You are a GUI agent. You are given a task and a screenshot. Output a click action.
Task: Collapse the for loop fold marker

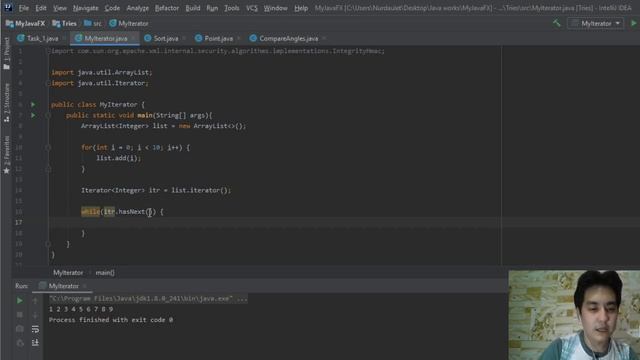48,147
